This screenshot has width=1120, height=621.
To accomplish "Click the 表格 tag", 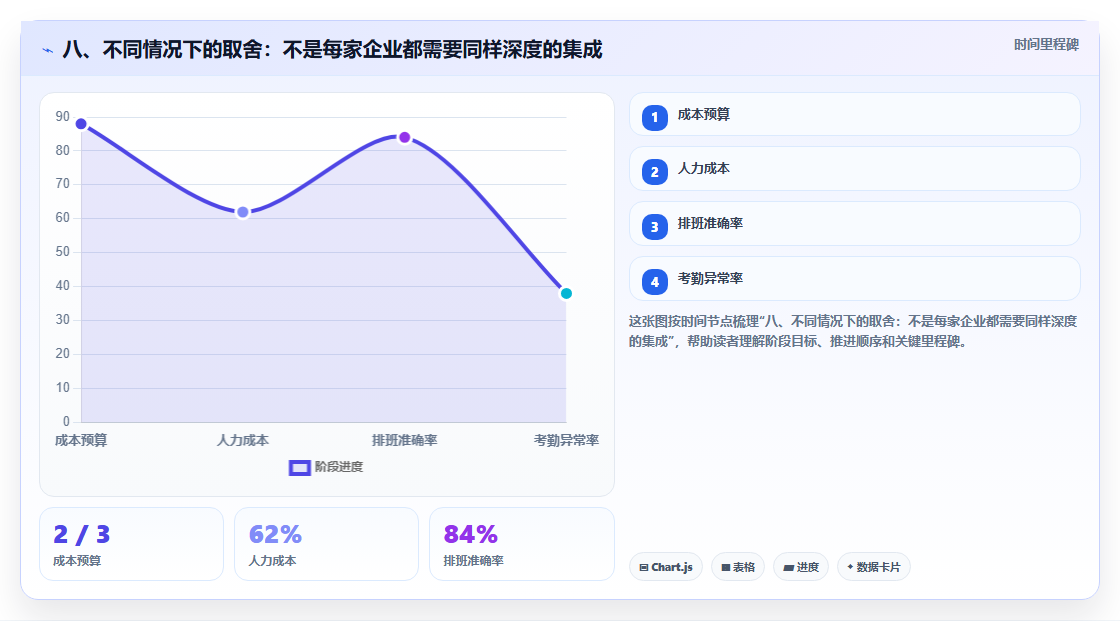I will (738, 567).
